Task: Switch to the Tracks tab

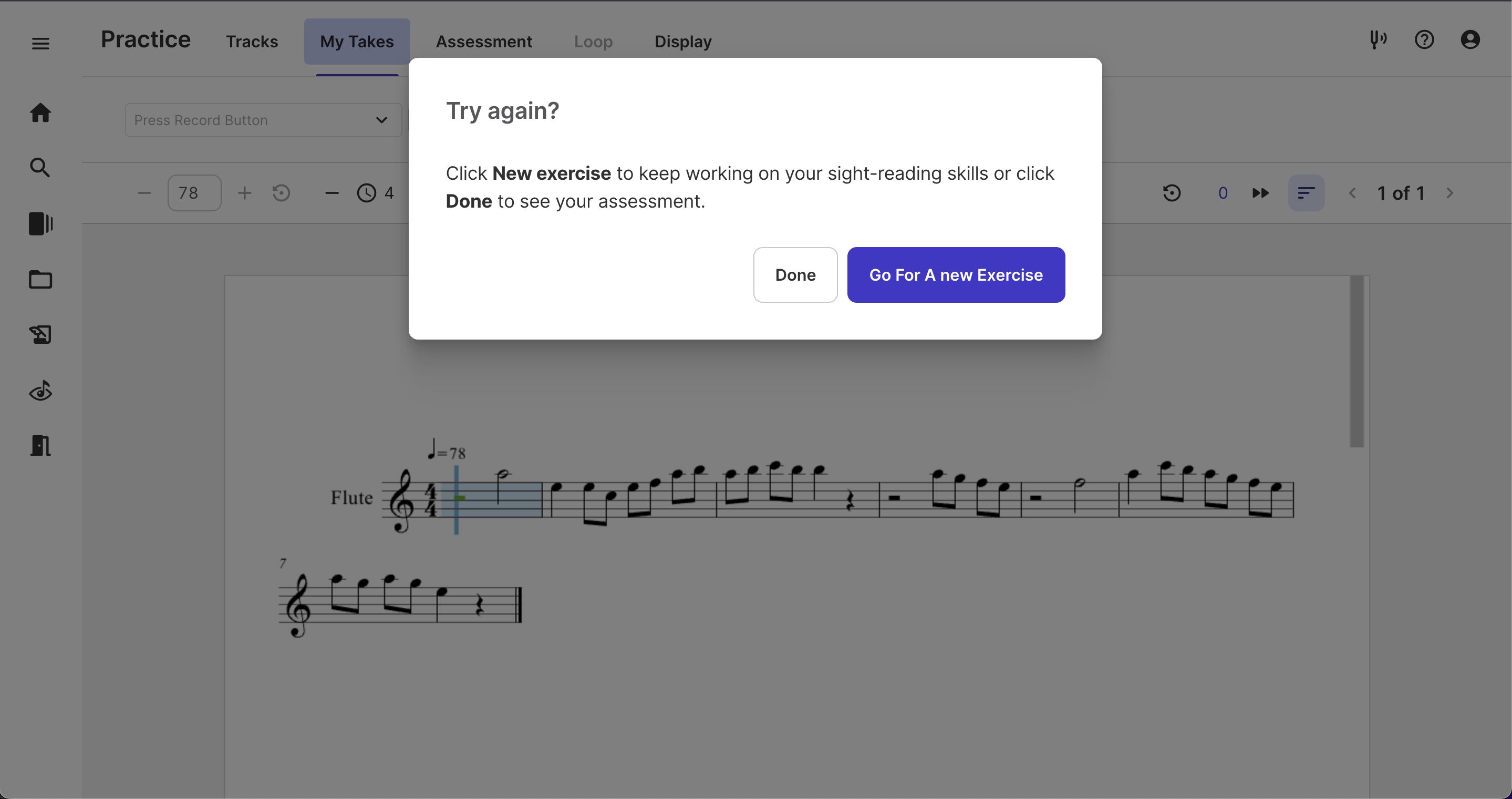Action: [252, 42]
